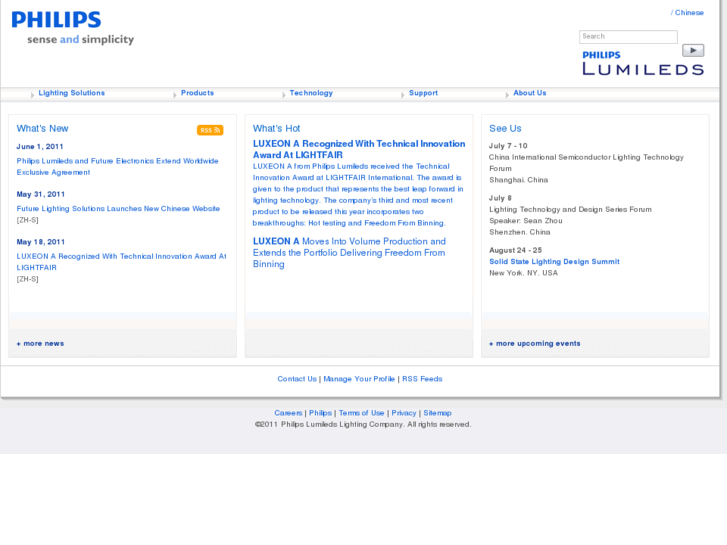Click the June 1, 2011 date
This screenshot has height=545, width=727.
[40, 147]
